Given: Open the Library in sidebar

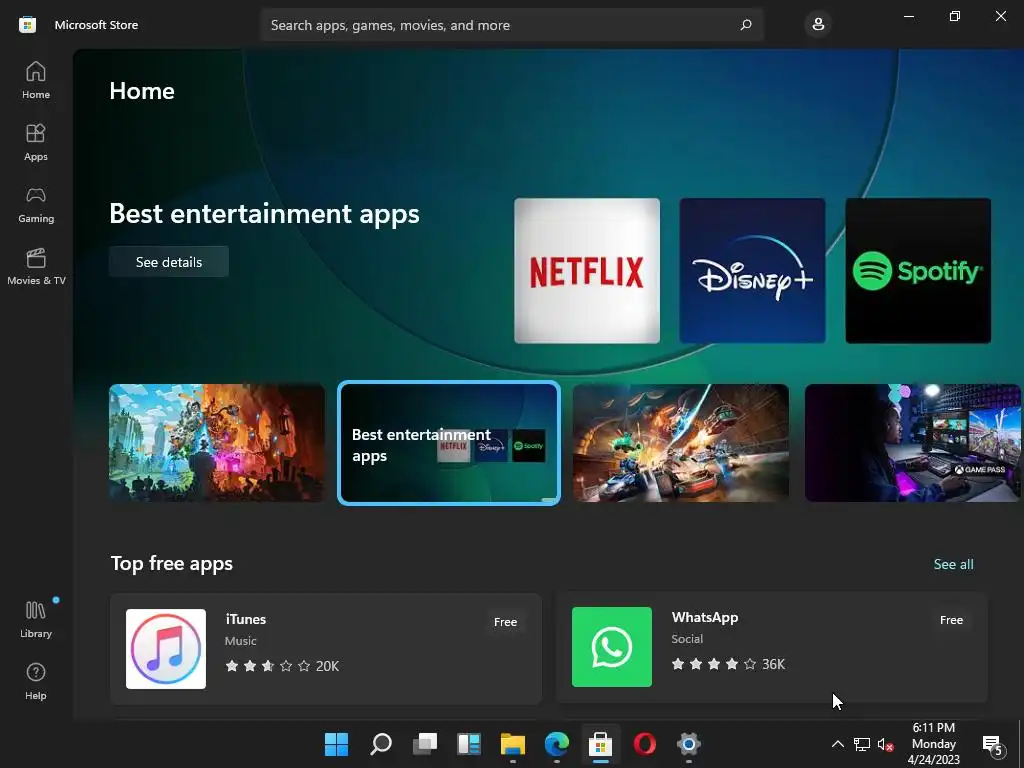Looking at the screenshot, I should tap(36, 620).
